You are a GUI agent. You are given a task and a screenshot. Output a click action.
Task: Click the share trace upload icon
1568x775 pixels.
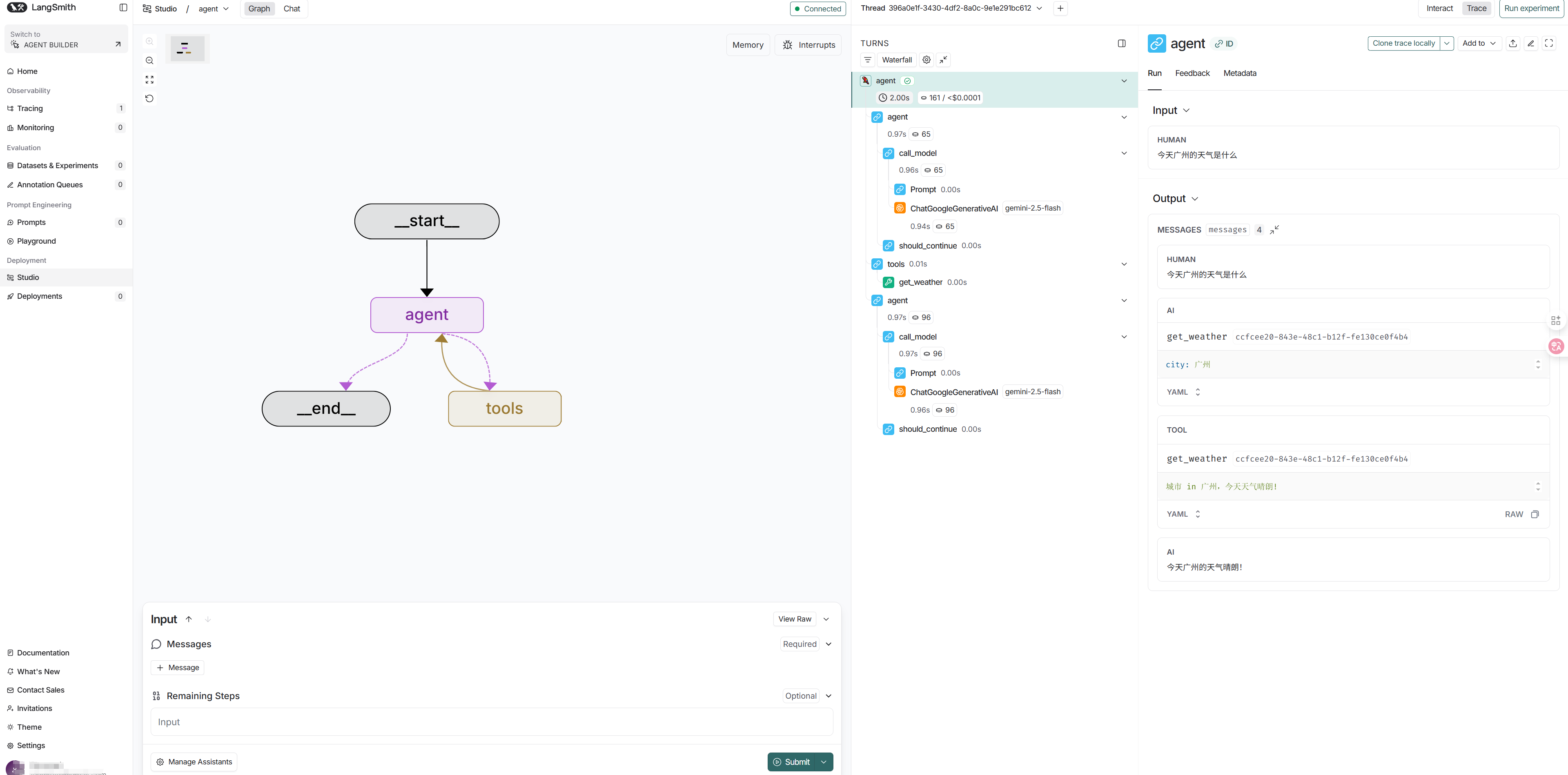coord(1512,43)
